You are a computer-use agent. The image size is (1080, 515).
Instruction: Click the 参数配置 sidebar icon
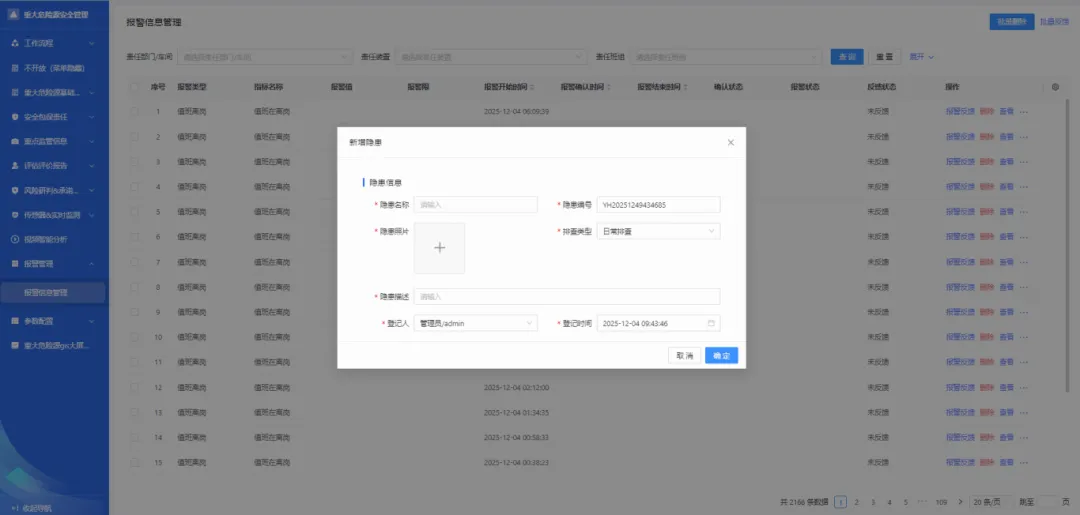(x=15, y=321)
